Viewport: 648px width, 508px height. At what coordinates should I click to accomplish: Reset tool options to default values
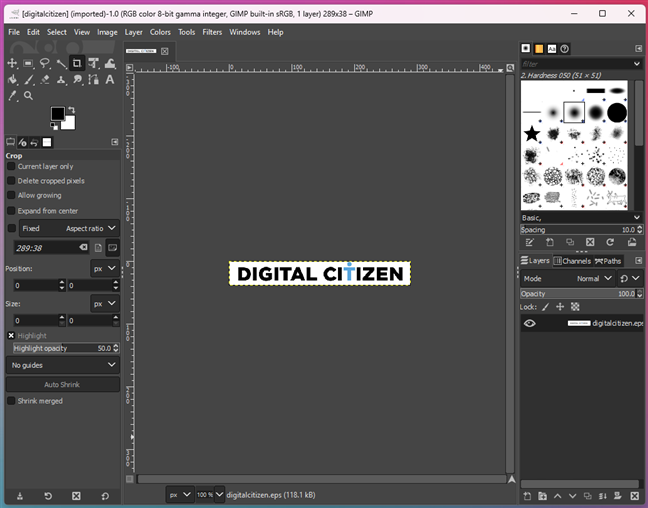pyautogui.click(x=105, y=496)
